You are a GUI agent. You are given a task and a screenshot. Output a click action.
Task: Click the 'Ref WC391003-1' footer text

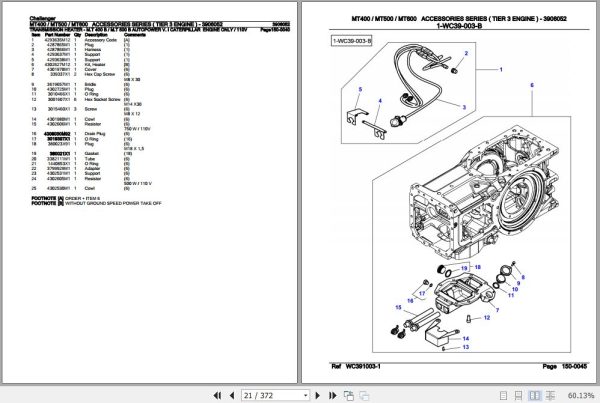(356, 366)
